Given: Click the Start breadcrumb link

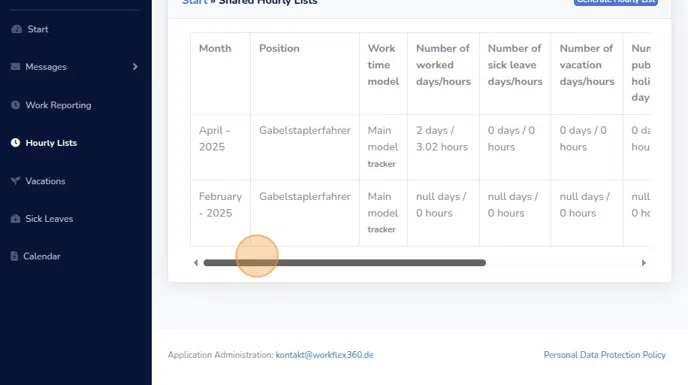Looking at the screenshot, I should [x=194, y=2].
